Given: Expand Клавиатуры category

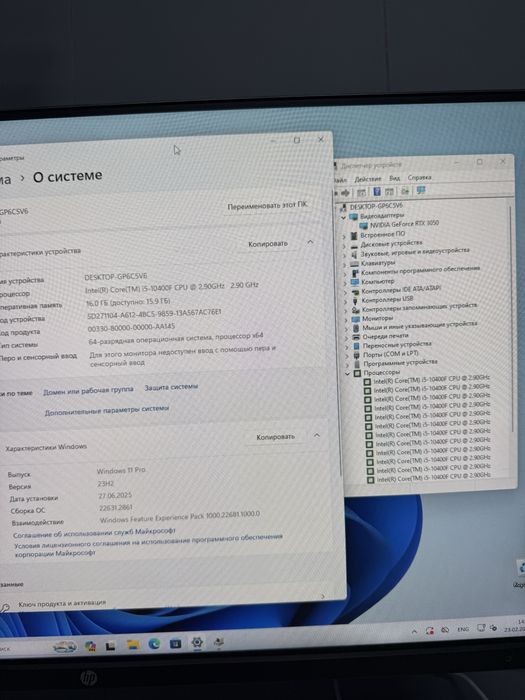Looking at the screenshot, I should [x=345, y=264].
